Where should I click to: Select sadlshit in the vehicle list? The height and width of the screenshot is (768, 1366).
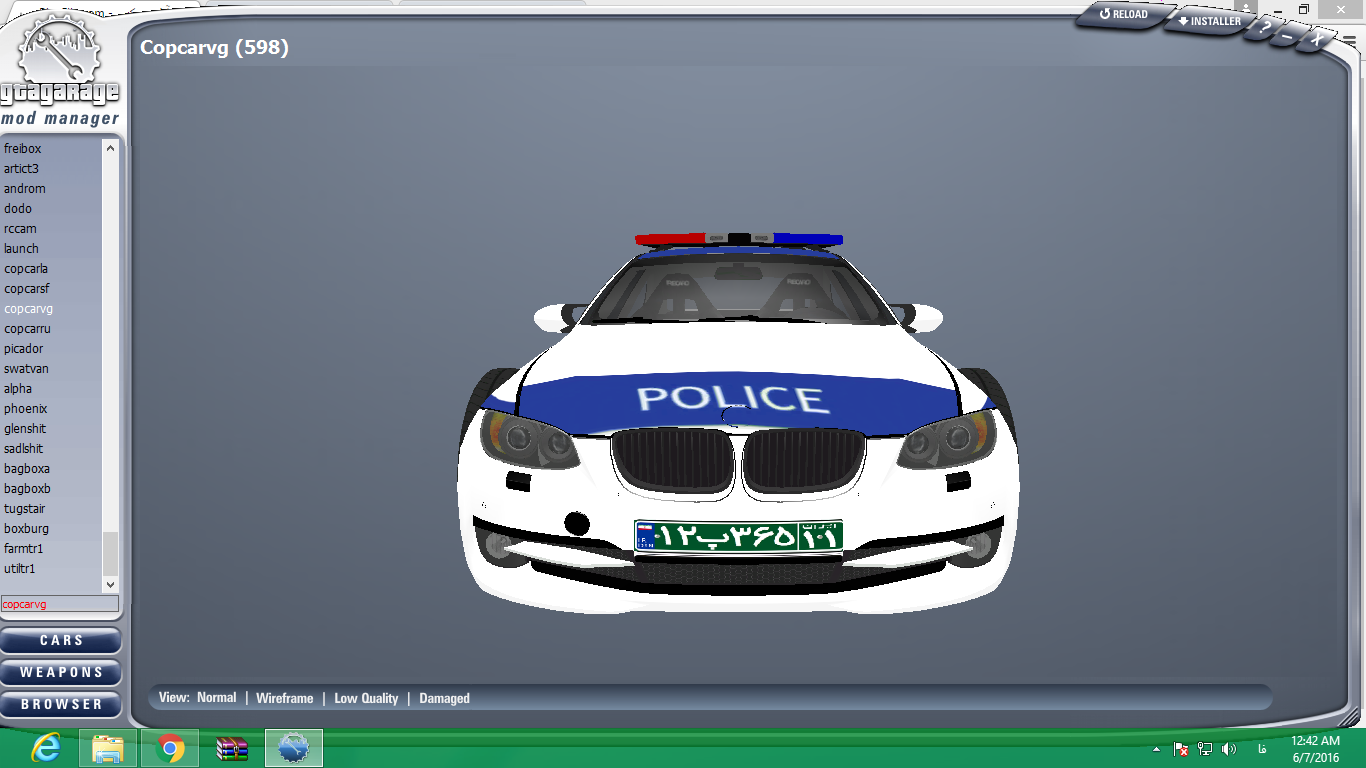[51, 449]
